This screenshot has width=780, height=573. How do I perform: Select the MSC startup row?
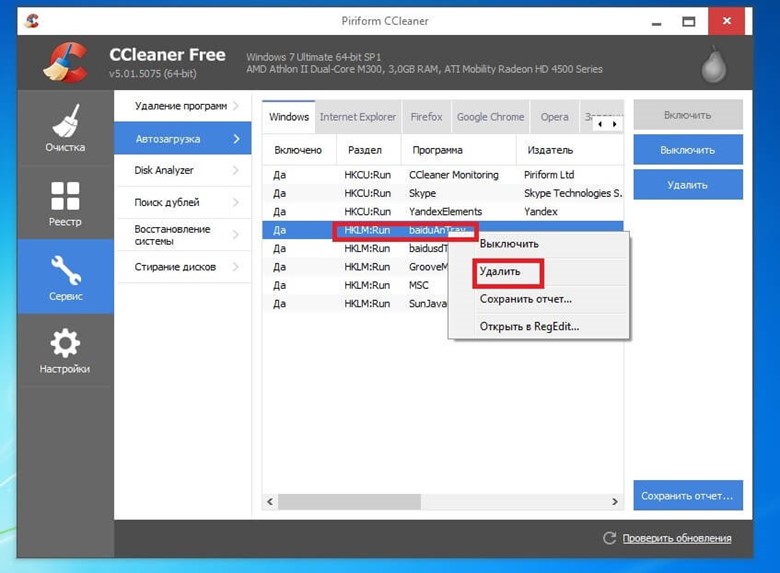pyautogui.click(x=356, y=285)
